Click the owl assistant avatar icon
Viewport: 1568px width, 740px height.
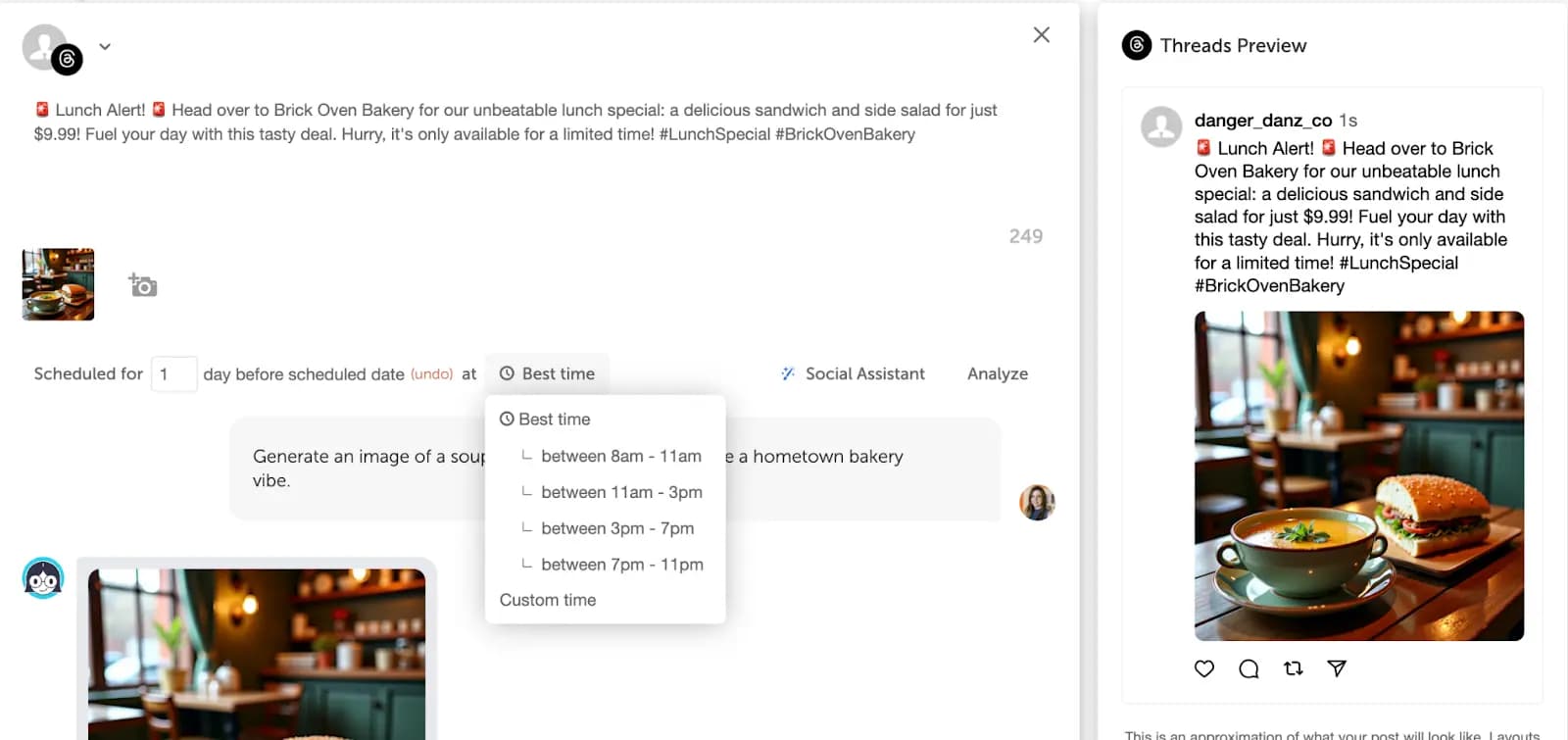tap(43, 578)
